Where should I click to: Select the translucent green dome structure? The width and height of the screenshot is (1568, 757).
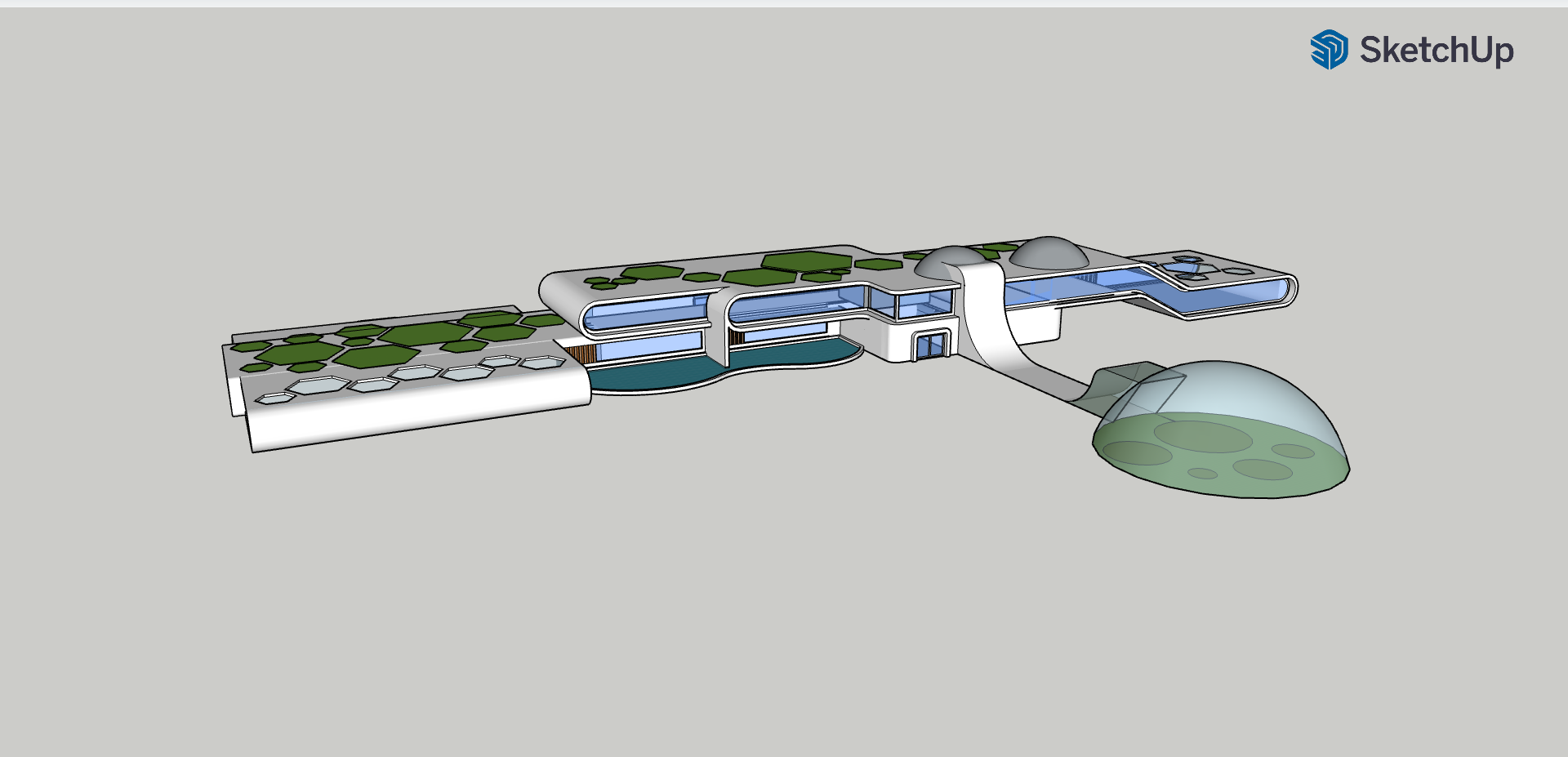[1222, 430]
